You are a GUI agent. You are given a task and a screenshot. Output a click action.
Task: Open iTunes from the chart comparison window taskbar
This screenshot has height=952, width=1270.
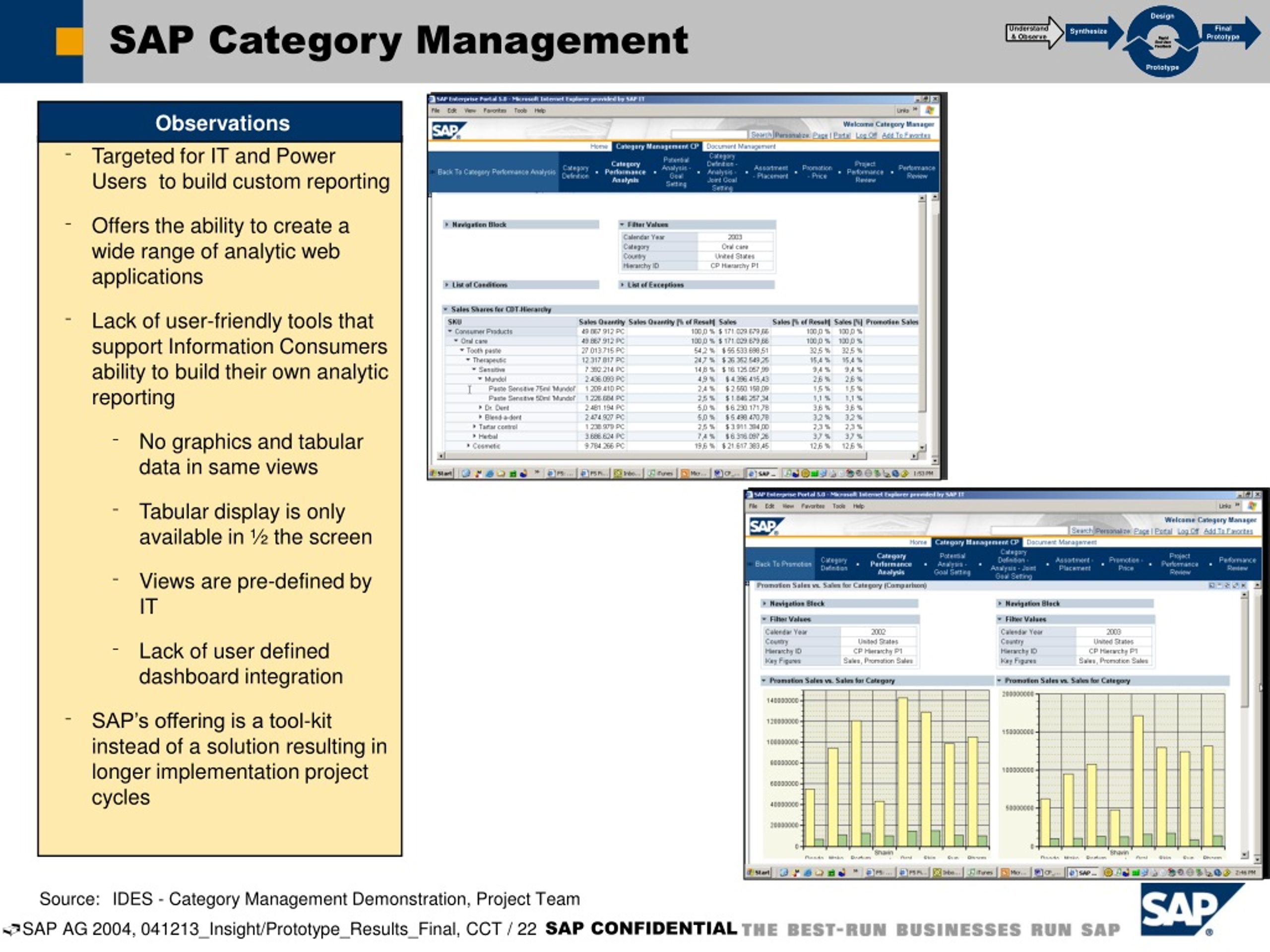point(981,872)
